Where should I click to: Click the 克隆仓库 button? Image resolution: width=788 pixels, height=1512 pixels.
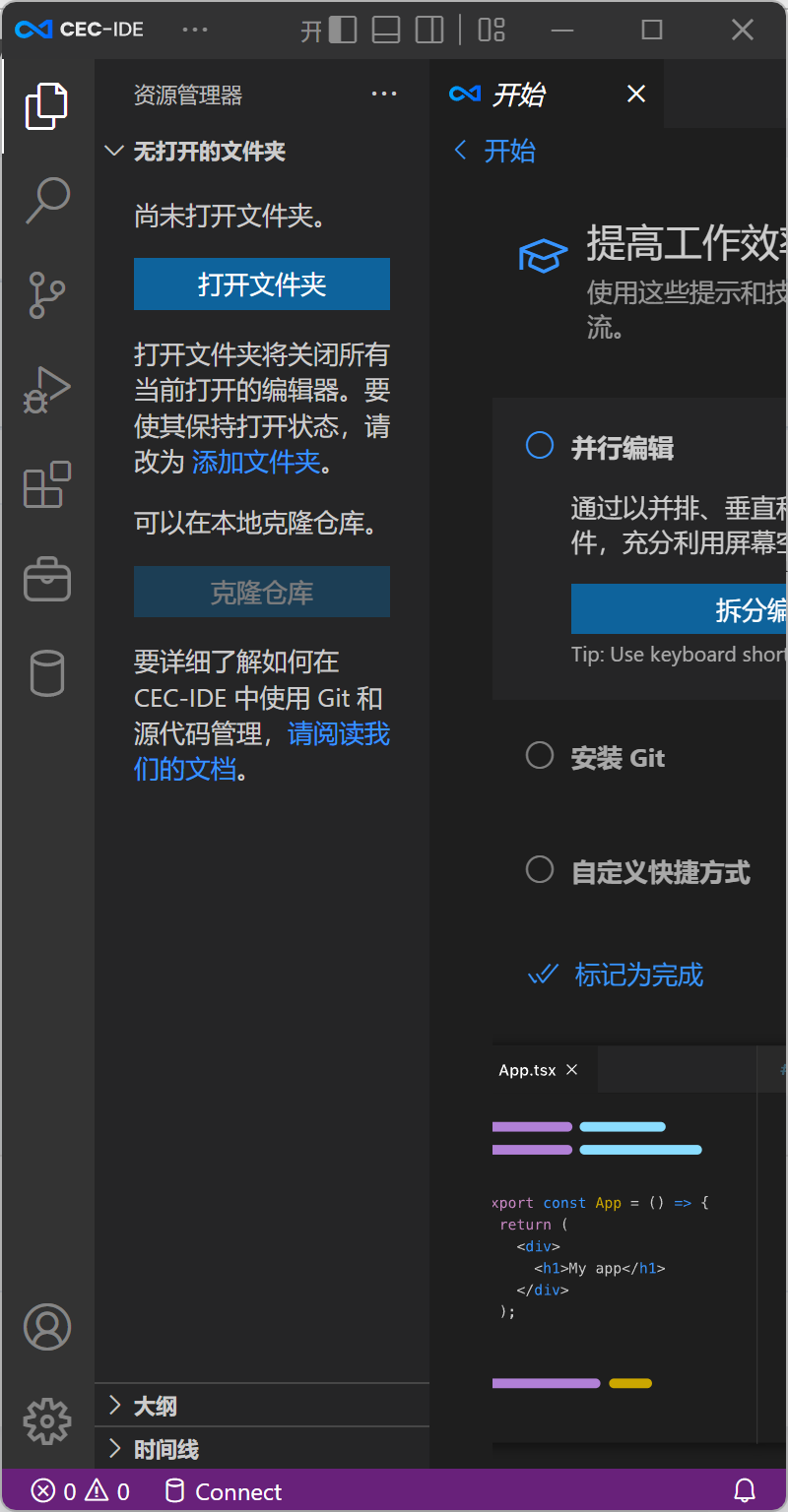pos(262,593)
